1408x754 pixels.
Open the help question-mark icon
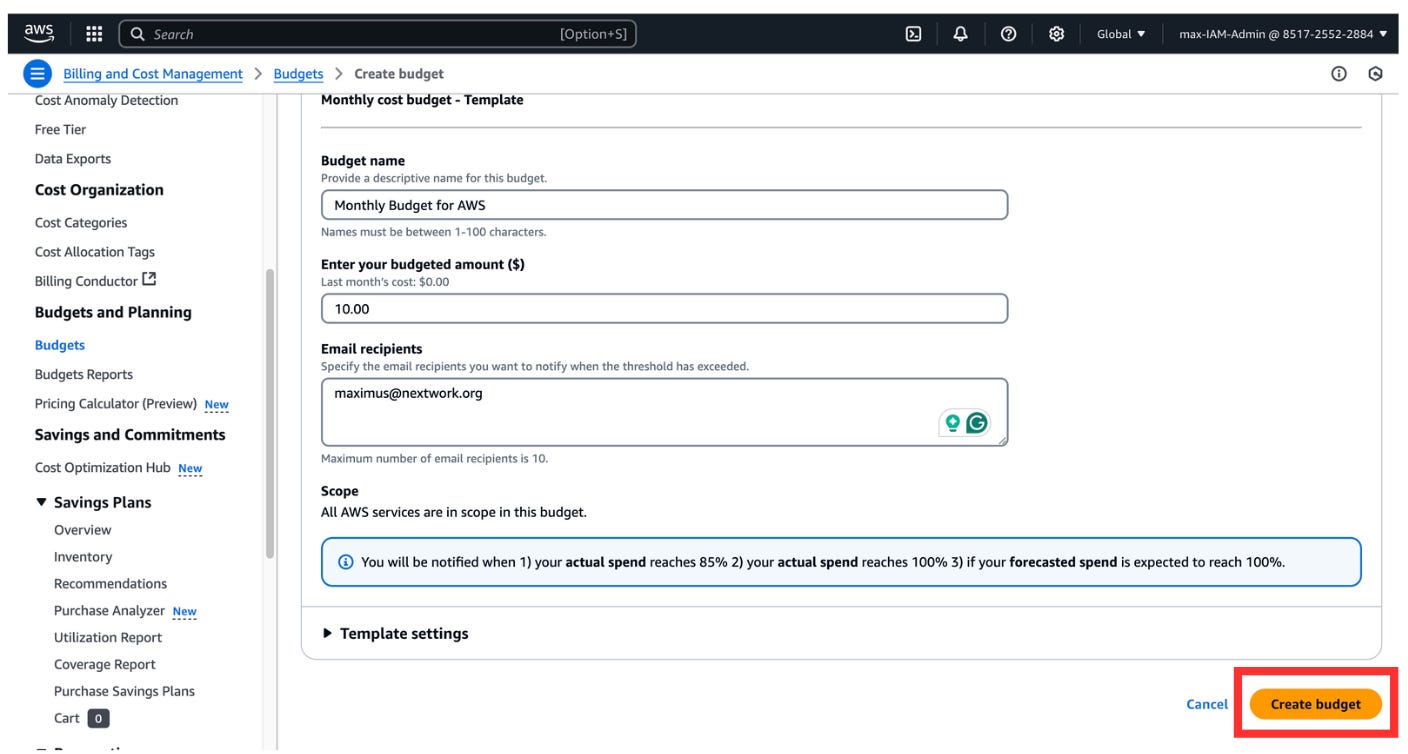point(1009,34)
